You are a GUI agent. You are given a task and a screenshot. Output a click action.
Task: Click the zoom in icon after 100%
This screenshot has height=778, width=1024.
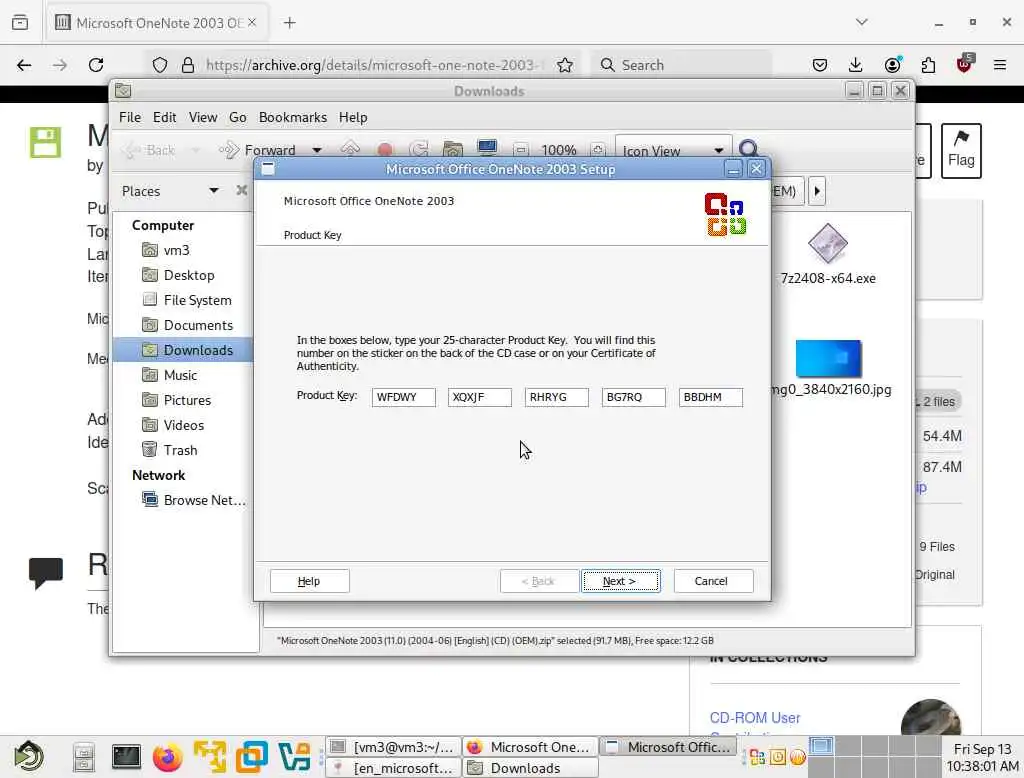pyautogui.click(x=598, y=150)
